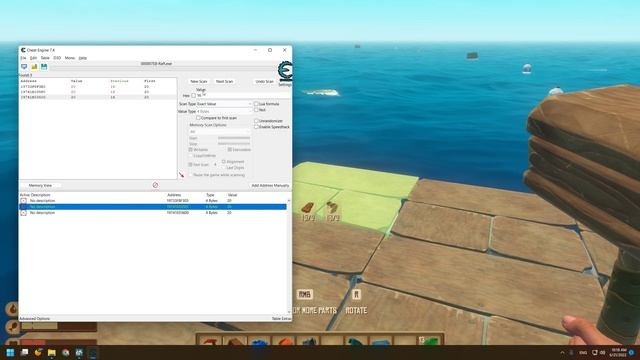This screenshot has width=640, height=360.
Task: Toggle the Hex checkbox
Action: pyautogui.click(x=193, y=96)
